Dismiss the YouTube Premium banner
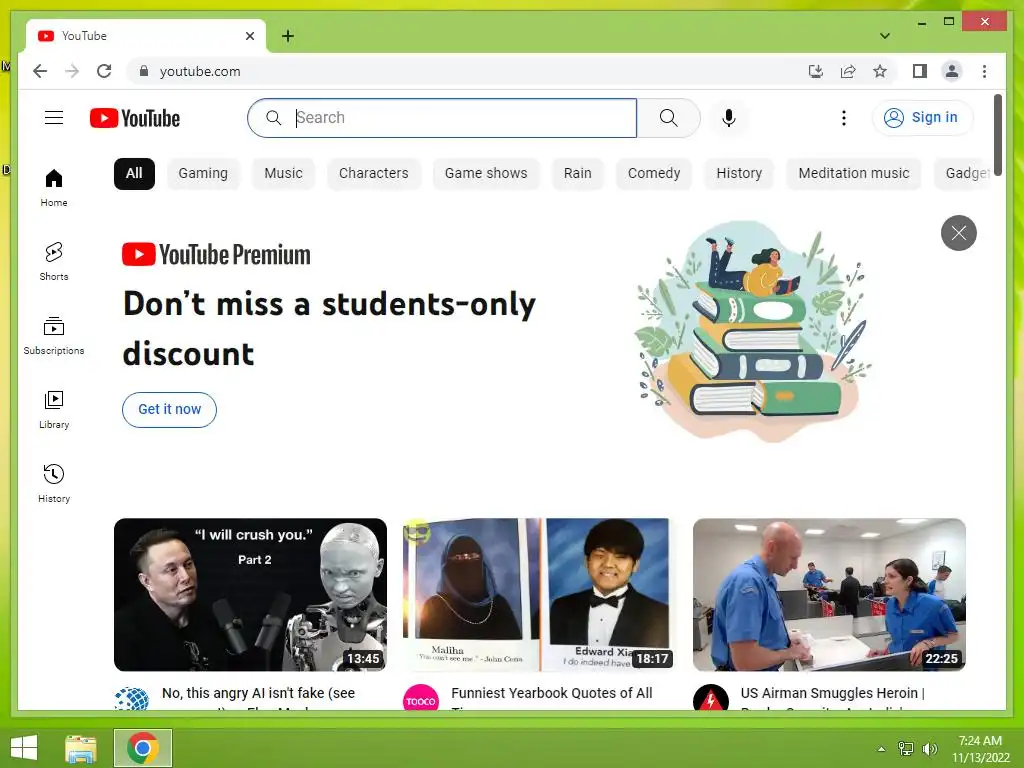 pyautogui.click(x=958, y=233)
